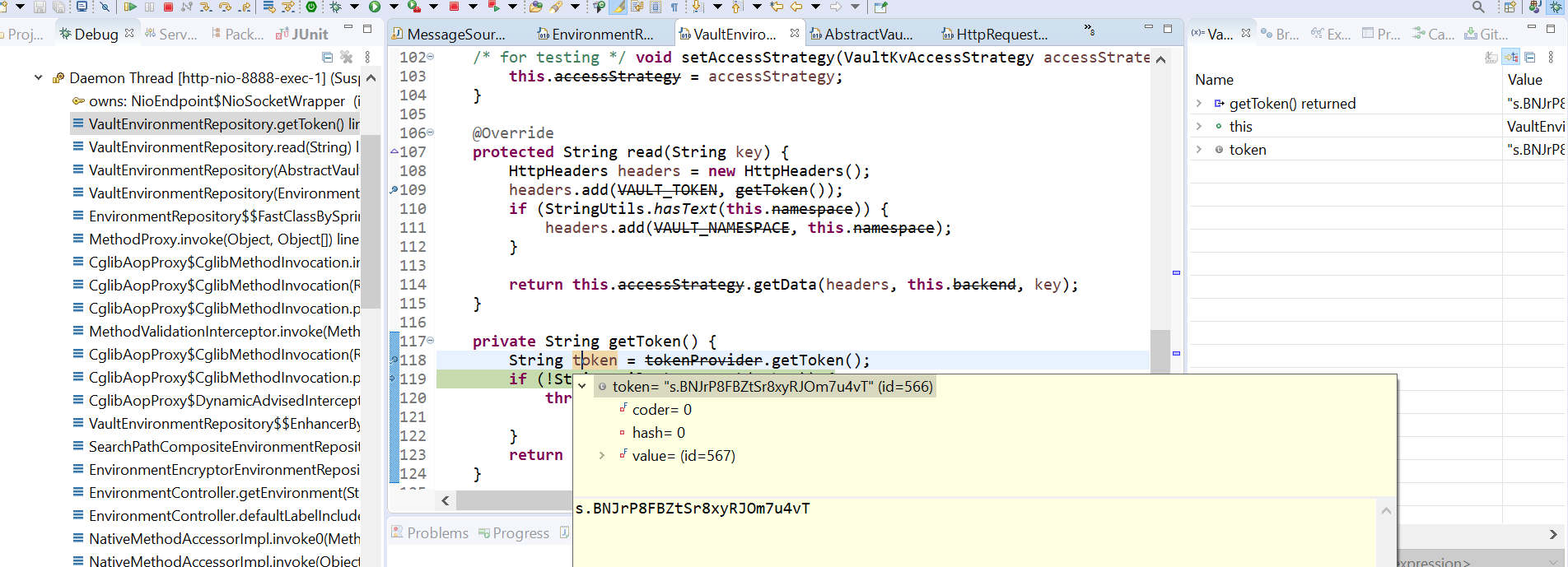Screen dimensions: 1568x567
Task: Toggle Show Whitespace Characters pilcrow button
Action: click(674, 7)
